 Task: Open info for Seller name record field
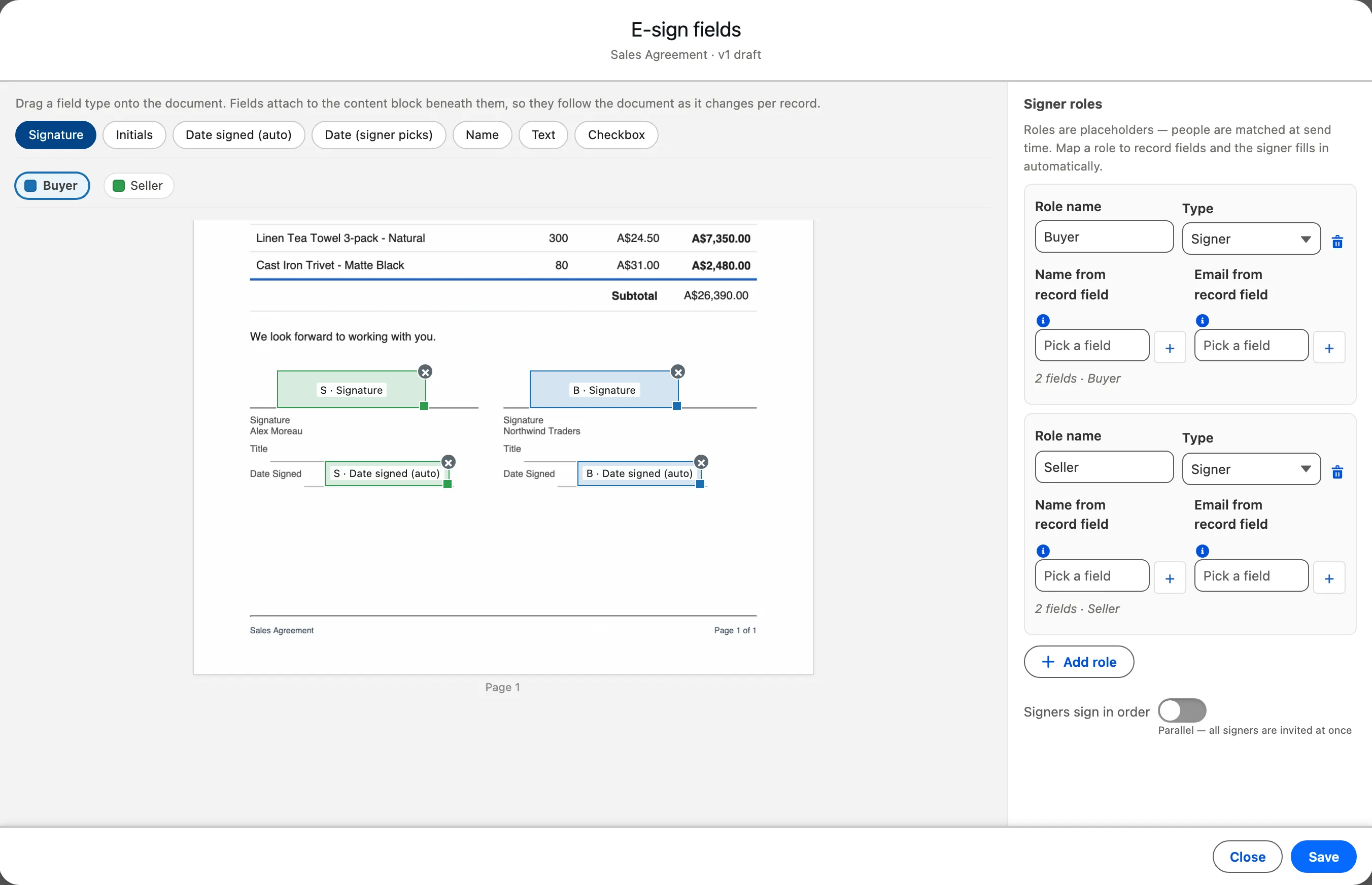click(1043, 551)
